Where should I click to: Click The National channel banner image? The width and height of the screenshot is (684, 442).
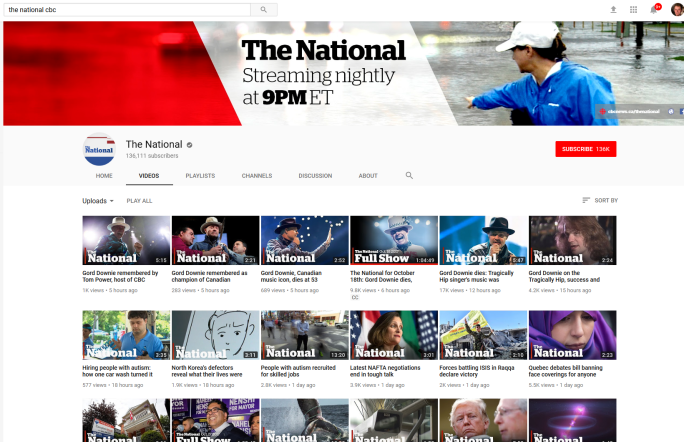tap(343, 73)
